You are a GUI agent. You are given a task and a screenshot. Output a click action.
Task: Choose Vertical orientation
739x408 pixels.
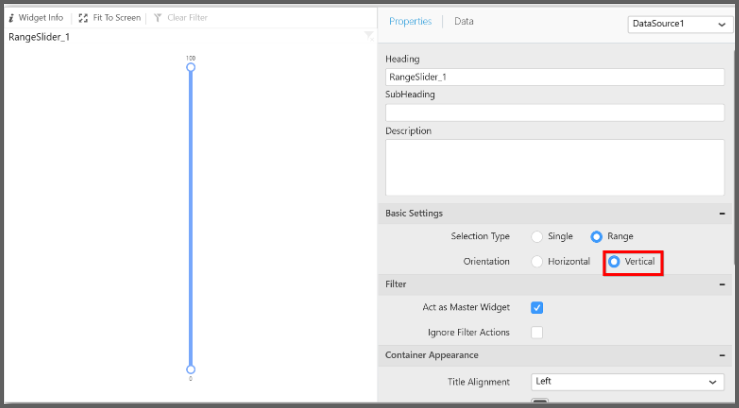(614, 261)
